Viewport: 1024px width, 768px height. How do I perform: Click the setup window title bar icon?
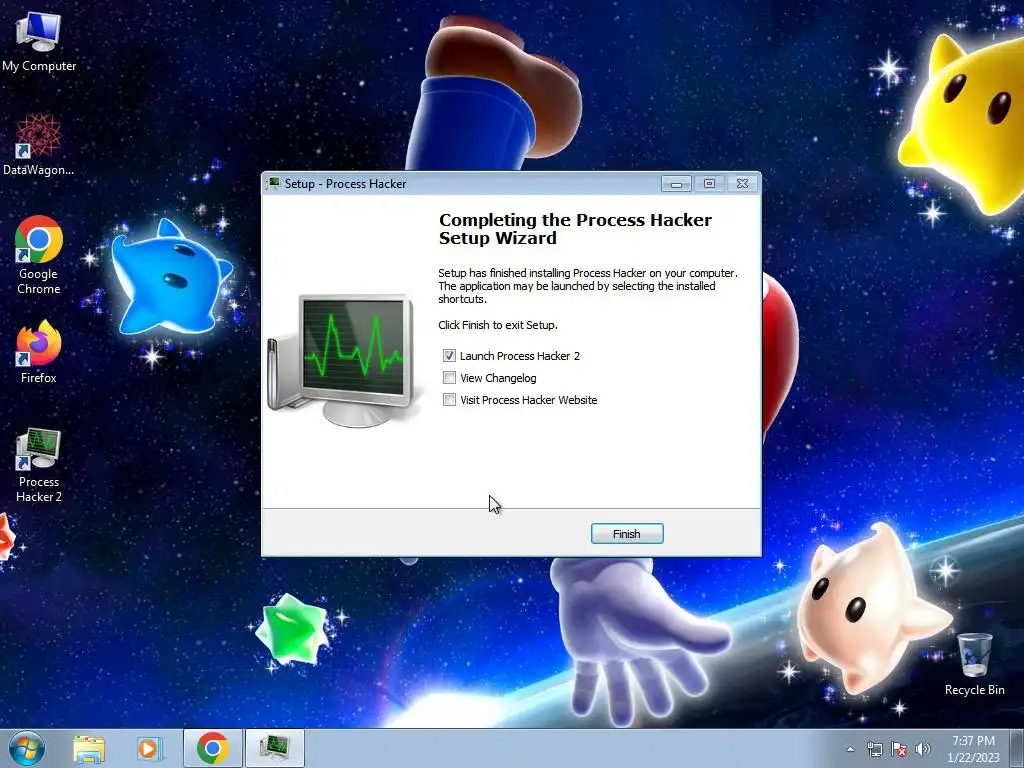coord(274,184)
